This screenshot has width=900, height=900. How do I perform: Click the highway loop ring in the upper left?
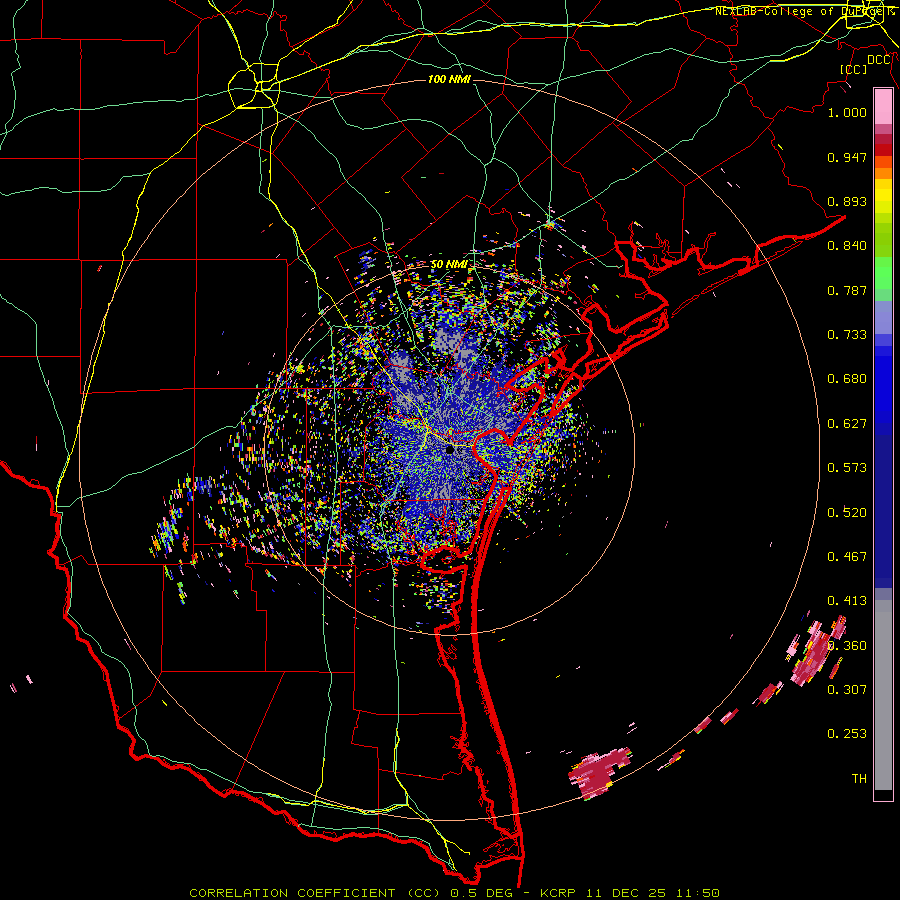pyautogui.click(x=254, y=86)
